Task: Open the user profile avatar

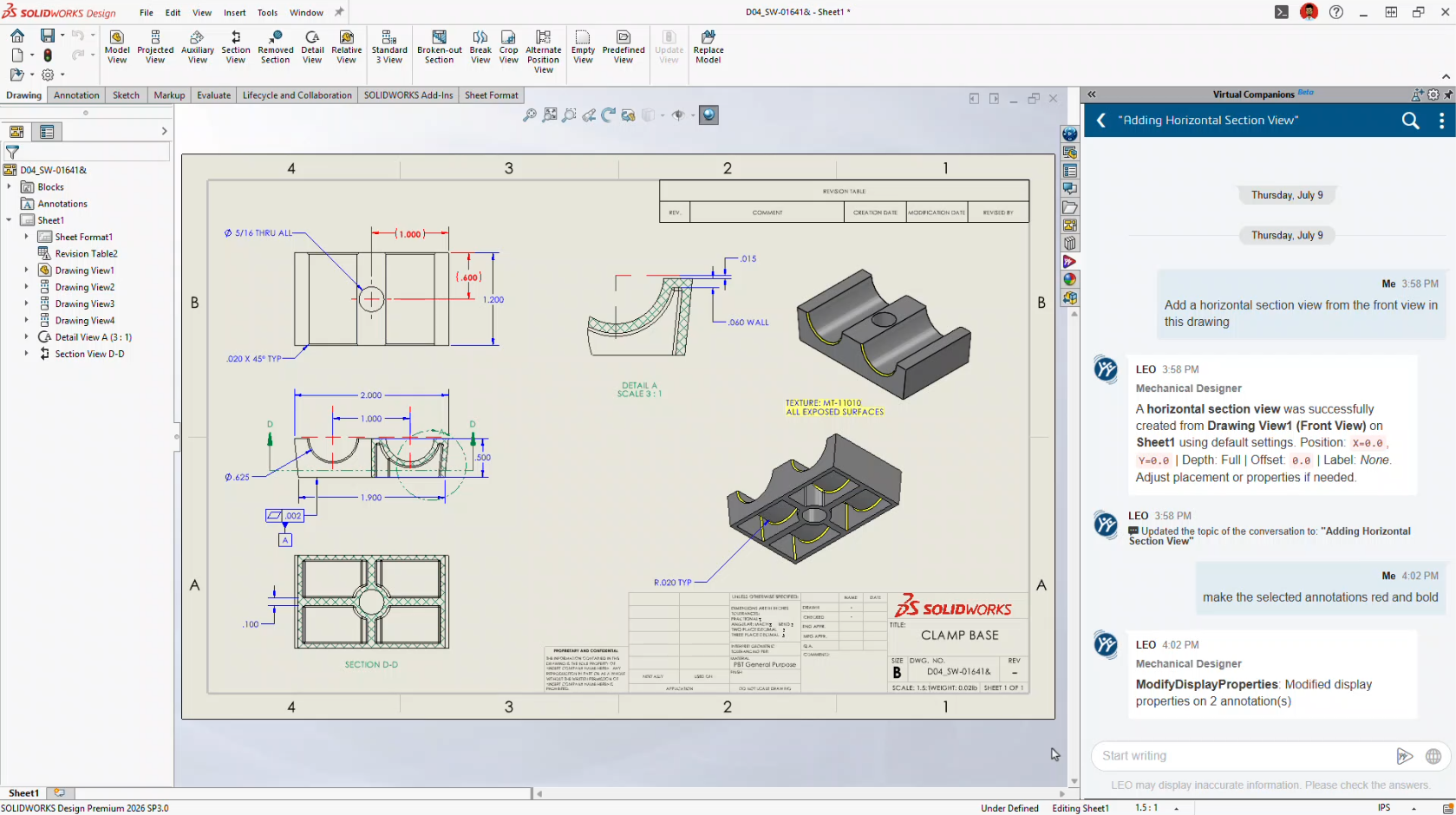Action: point(1309,12)
